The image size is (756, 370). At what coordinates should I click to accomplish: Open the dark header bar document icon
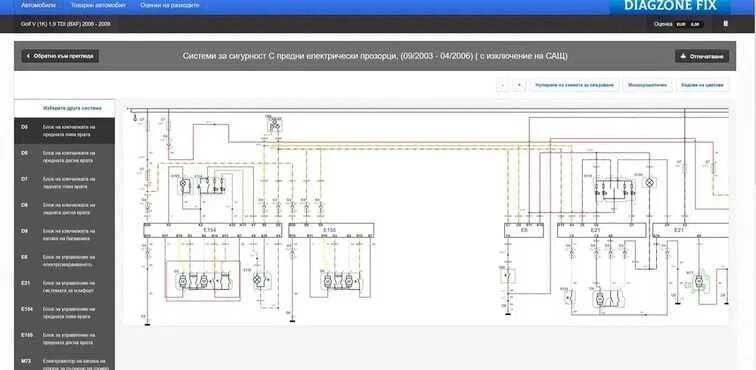coord(726,23)
